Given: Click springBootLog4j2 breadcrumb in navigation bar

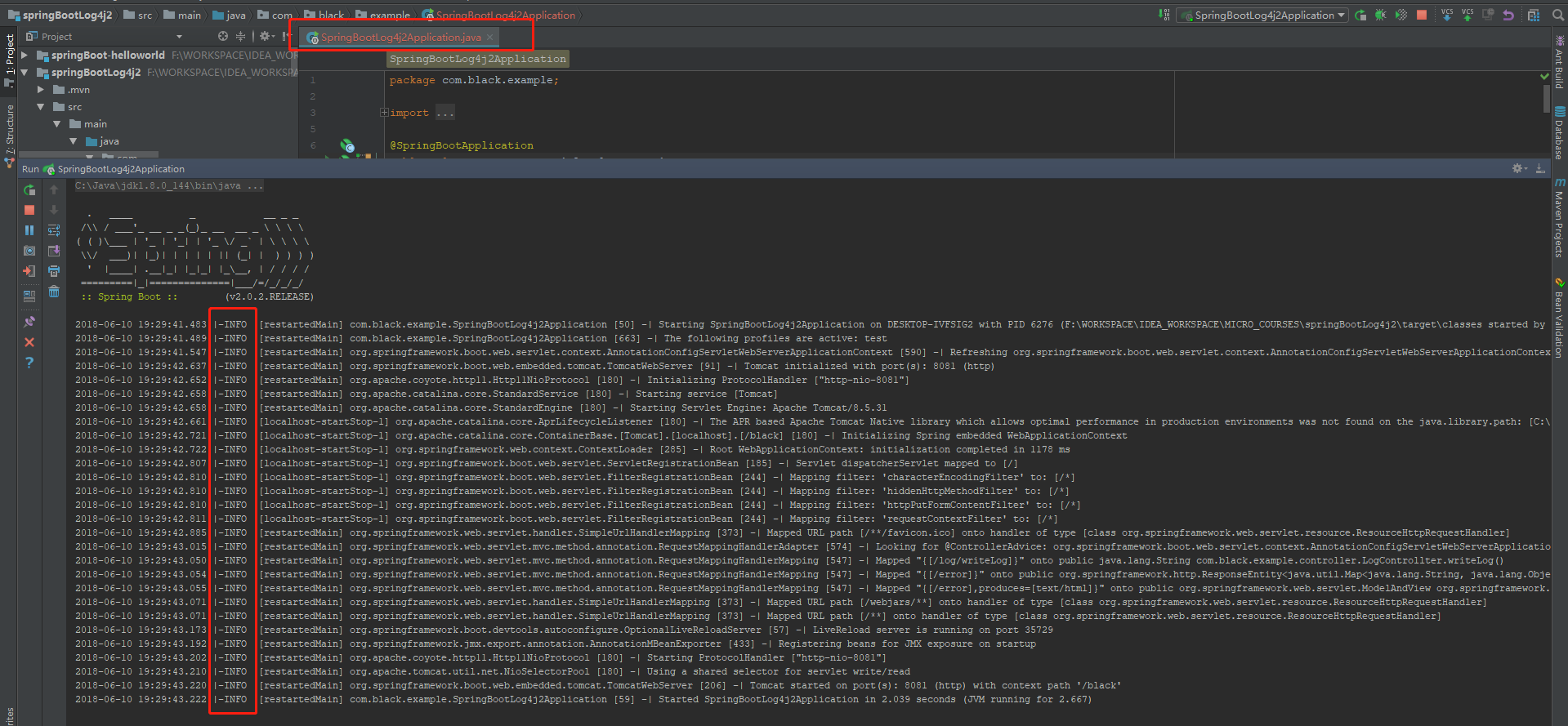Looking at the screenshot, I should (x=60, y=15).
